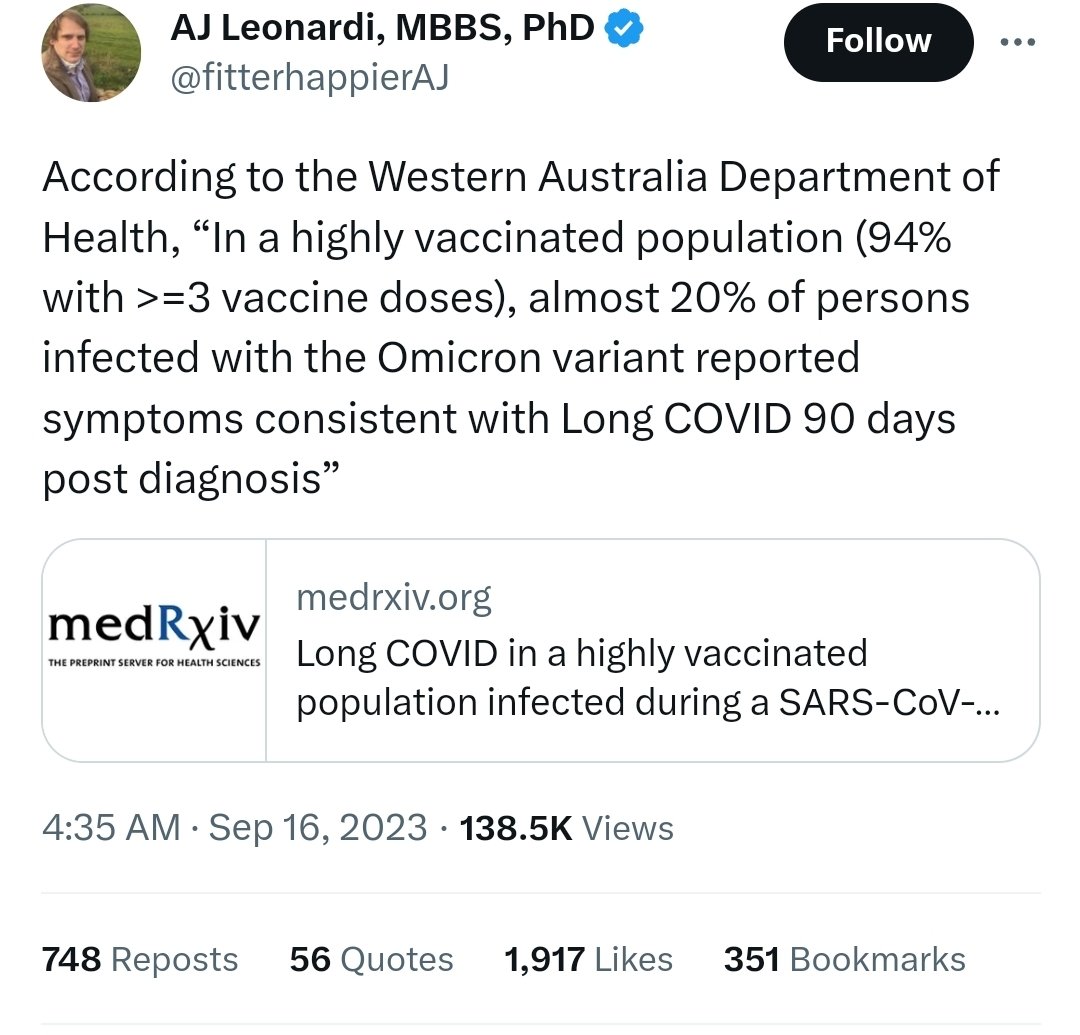Click the AJ Leonardi, MBBS, PhD display name
1080x1035 pixels.
point(382,28)
